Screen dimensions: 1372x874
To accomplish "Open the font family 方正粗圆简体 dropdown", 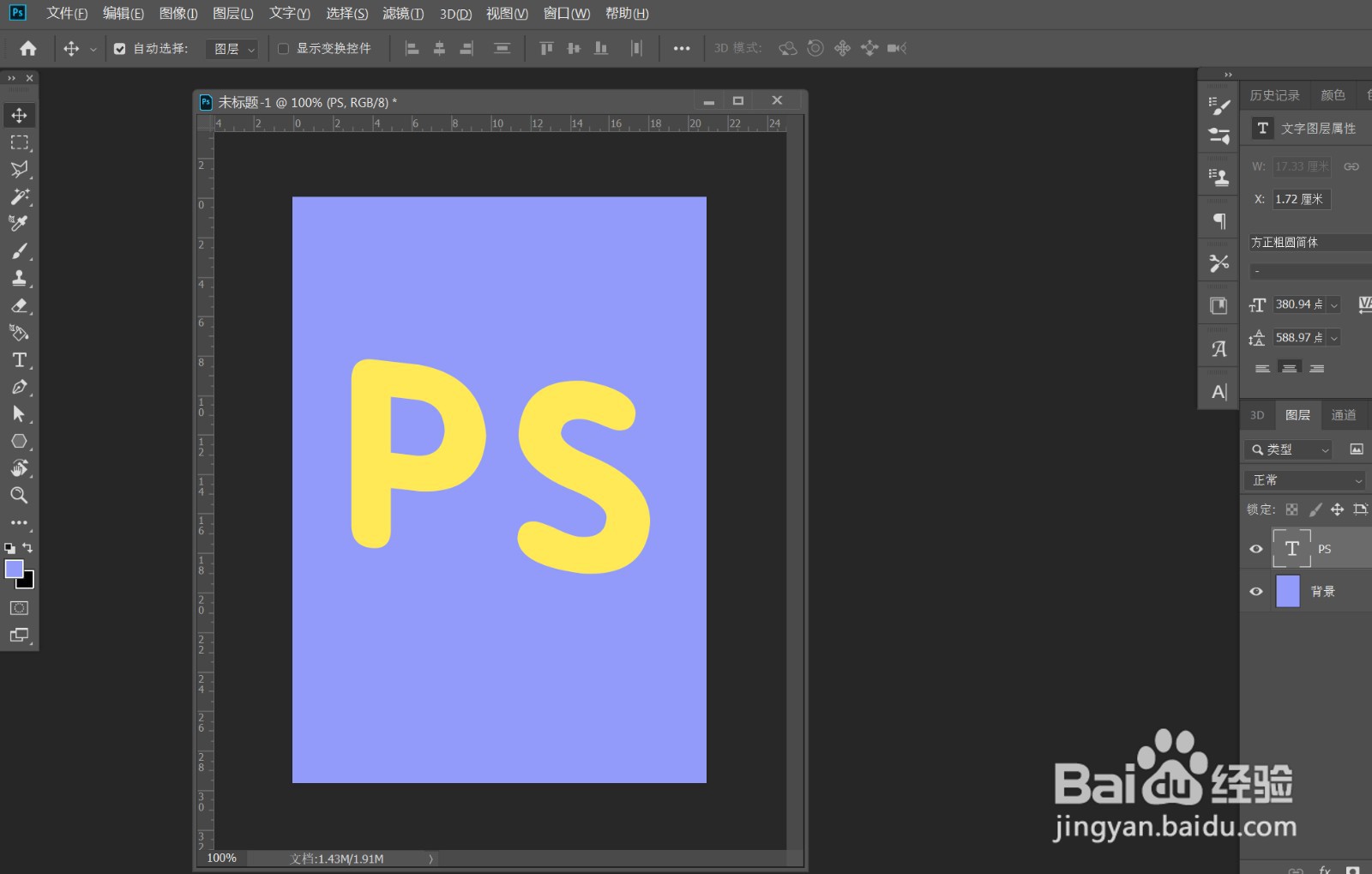I will (x=1309, y=243).
